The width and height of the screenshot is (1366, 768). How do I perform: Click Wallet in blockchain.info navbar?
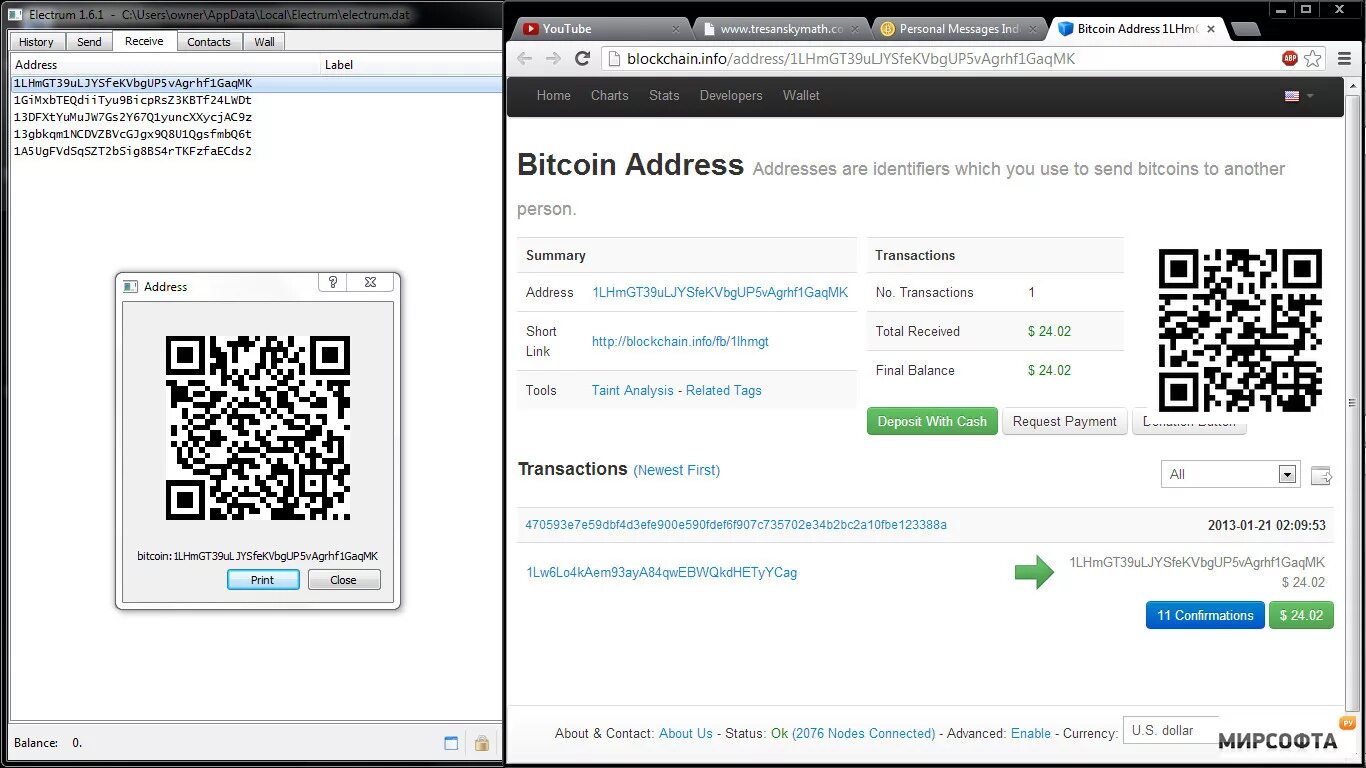[801, 96]
